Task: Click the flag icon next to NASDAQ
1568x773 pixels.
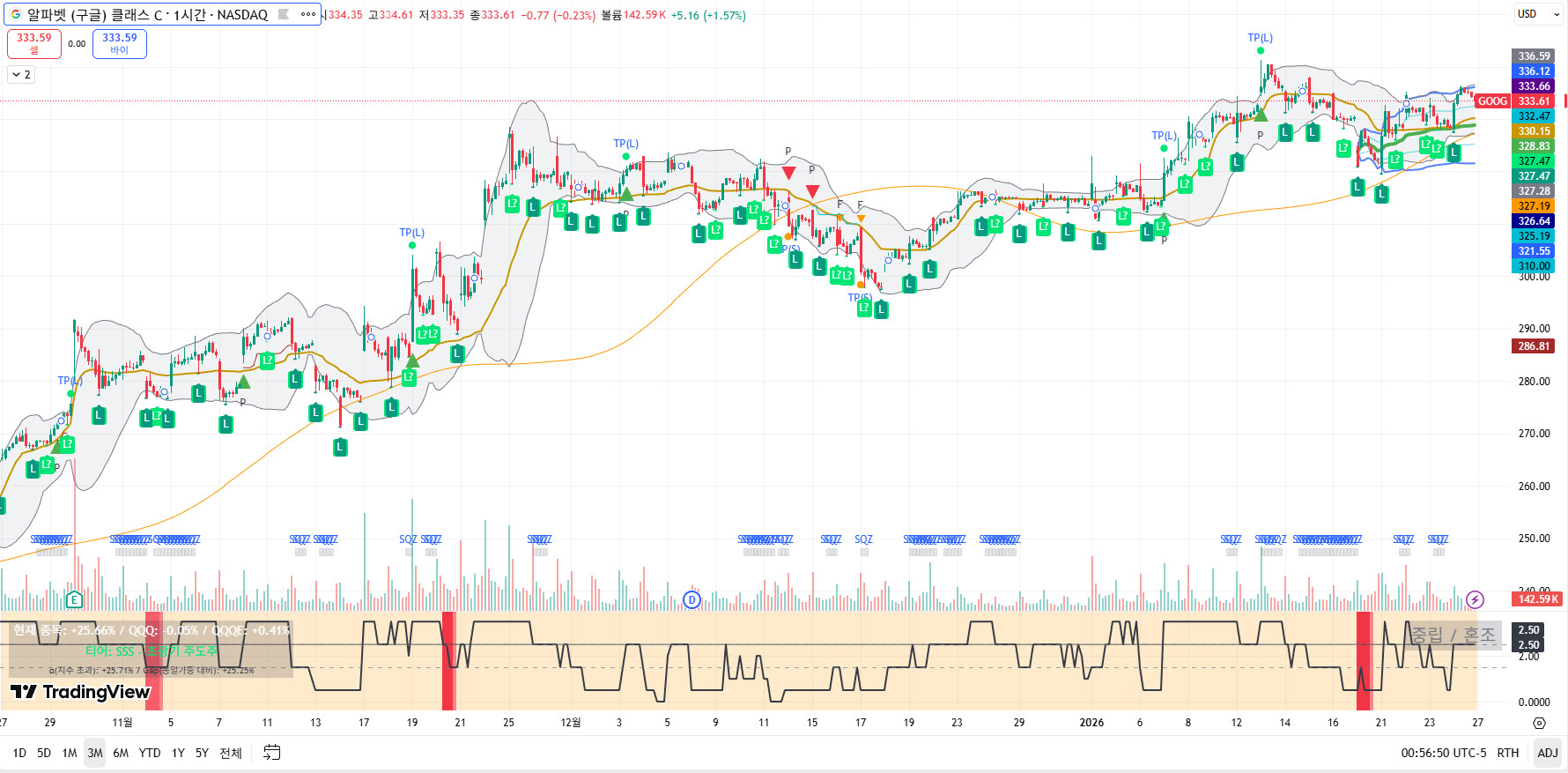Action: click(x=284, y=14)
